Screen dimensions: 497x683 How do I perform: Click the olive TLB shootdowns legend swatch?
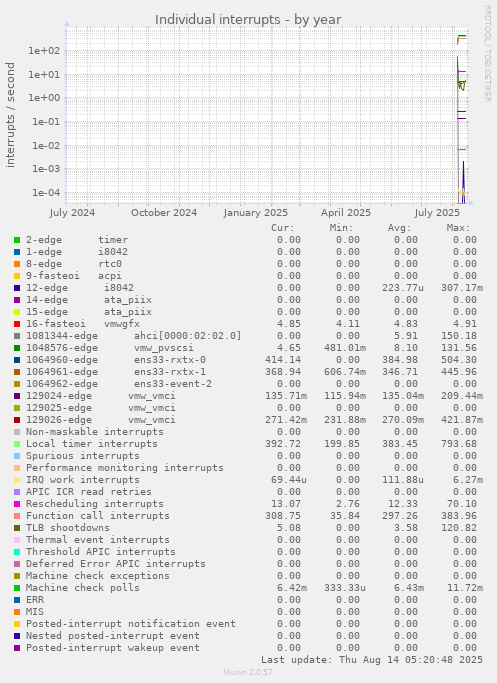[x=17, y=528]
